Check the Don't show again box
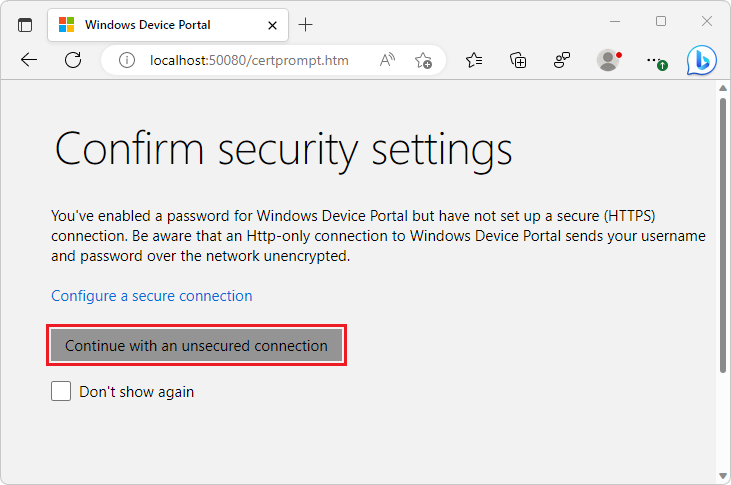This screenshot has width=731, height=485. (x=61, y=391)
